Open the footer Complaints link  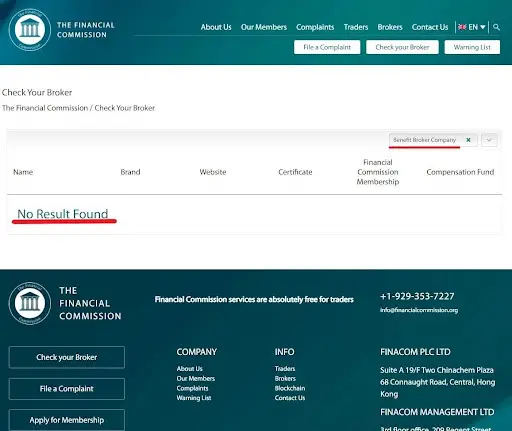[x=192, y=388]
